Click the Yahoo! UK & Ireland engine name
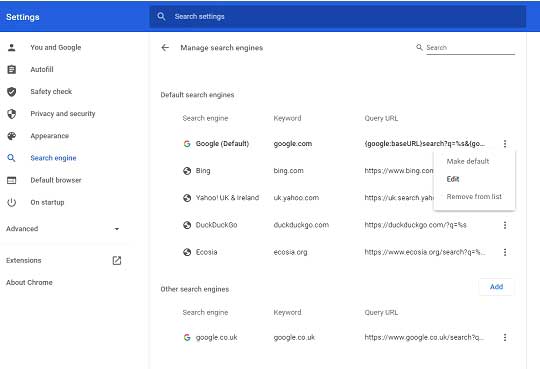The width and height of the screenshot is (540, 369). tap(227, 198)
